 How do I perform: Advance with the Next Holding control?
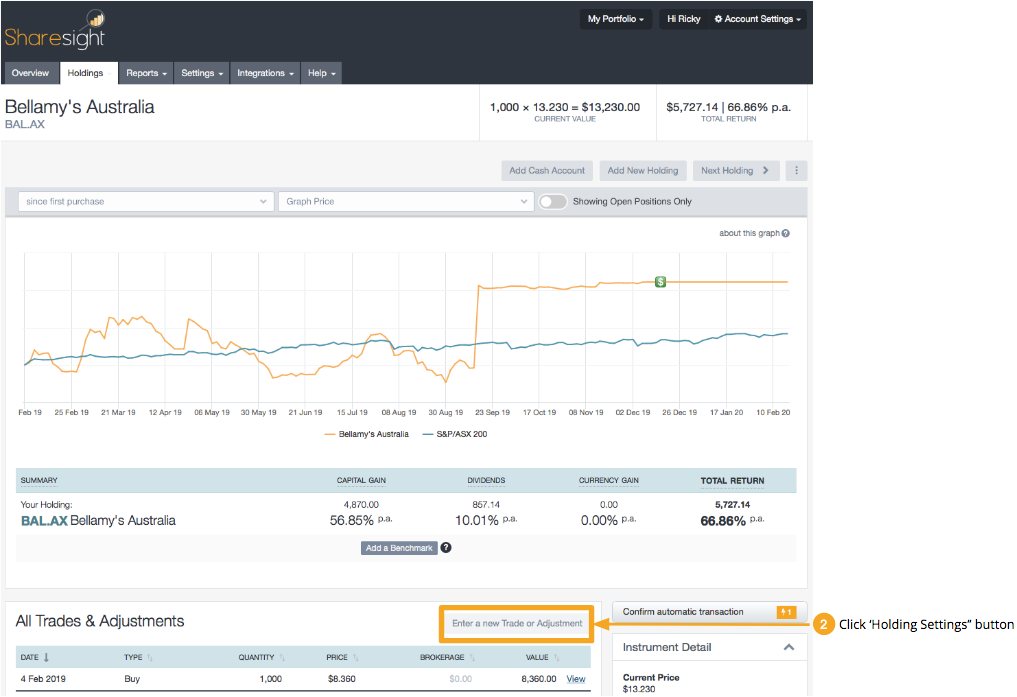(x=736, y=170)
